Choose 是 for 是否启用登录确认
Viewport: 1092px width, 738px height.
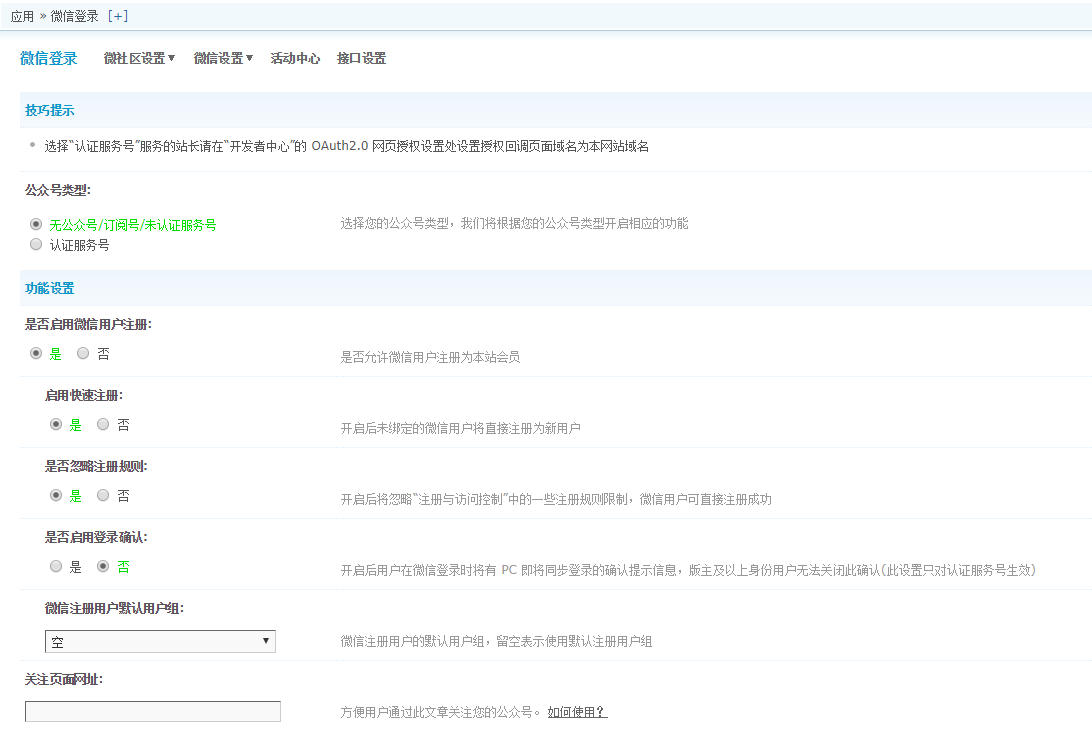coord(56,567)
